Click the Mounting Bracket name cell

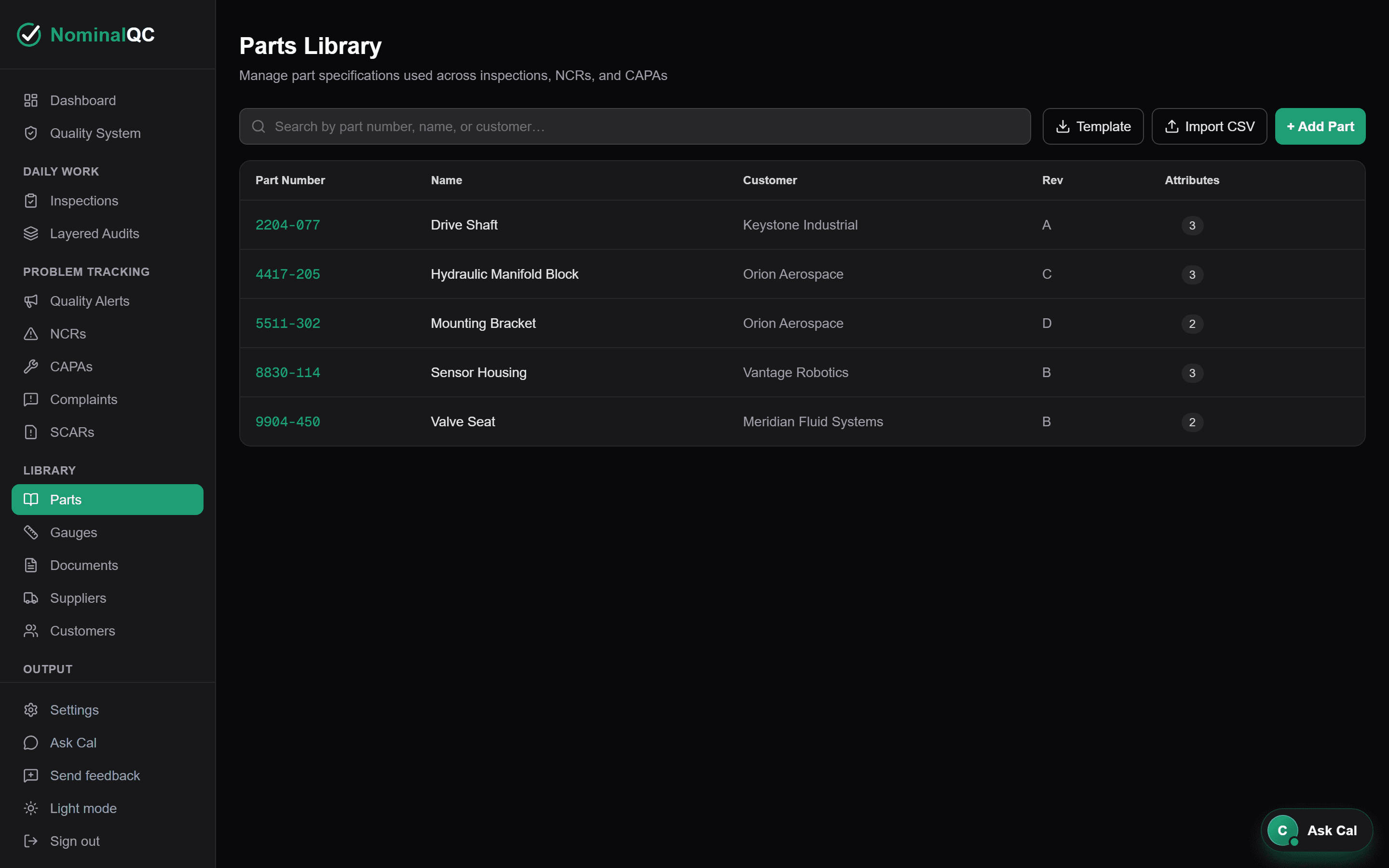(483, 323)
